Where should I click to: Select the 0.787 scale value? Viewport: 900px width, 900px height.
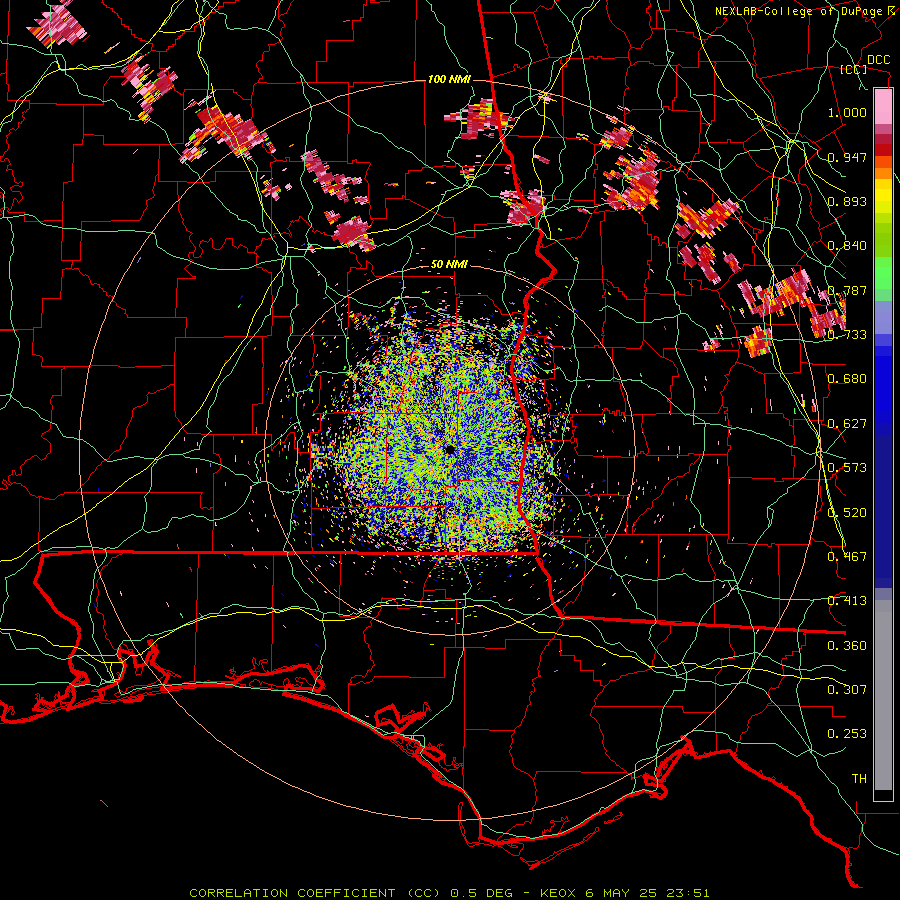pos(847,290)
